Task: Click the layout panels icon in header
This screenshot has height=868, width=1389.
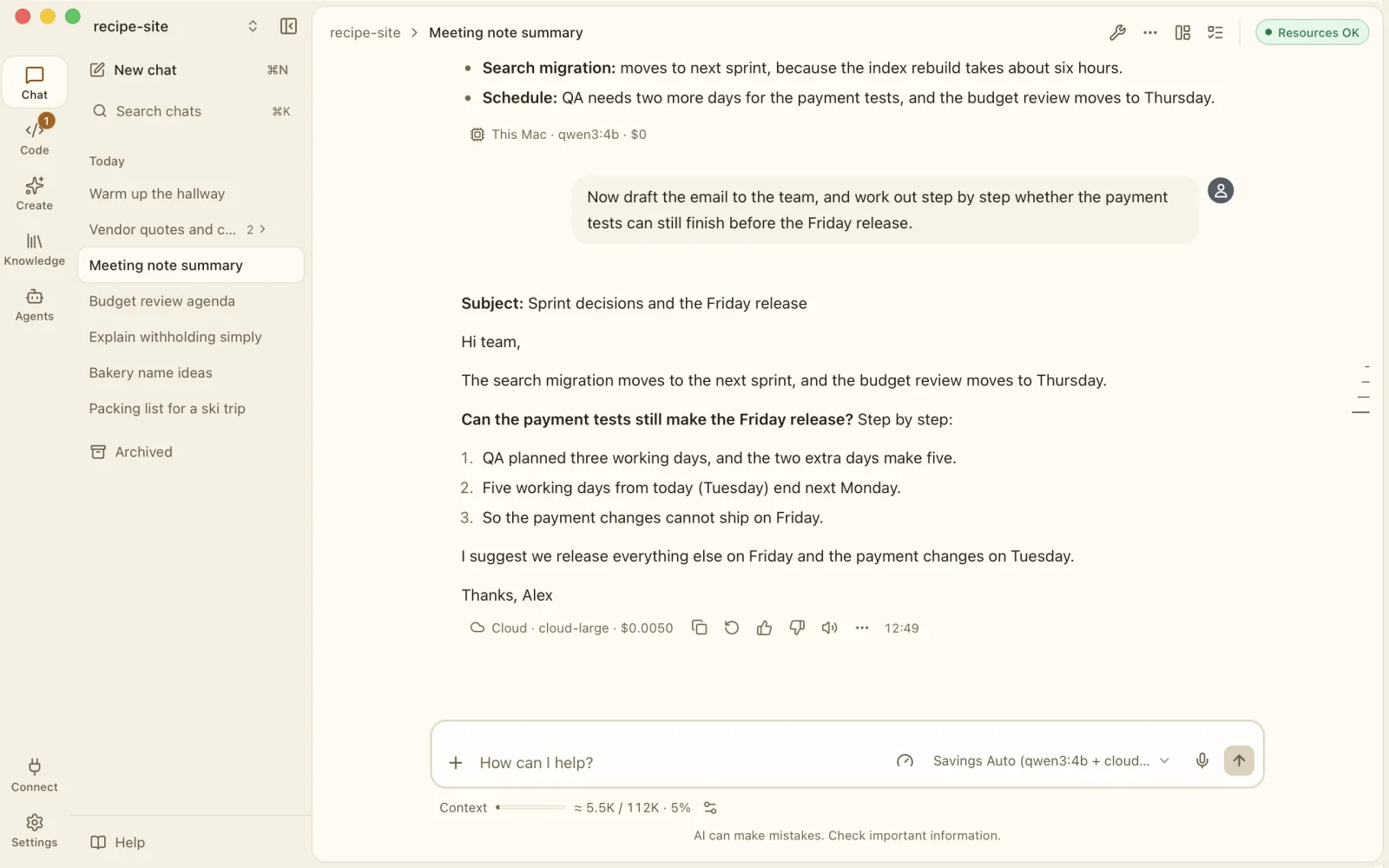Action: click(1182, 33)
